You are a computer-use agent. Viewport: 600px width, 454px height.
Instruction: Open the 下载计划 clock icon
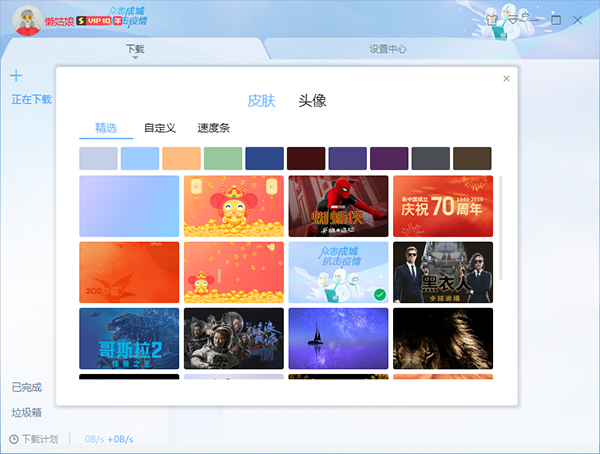14,439
